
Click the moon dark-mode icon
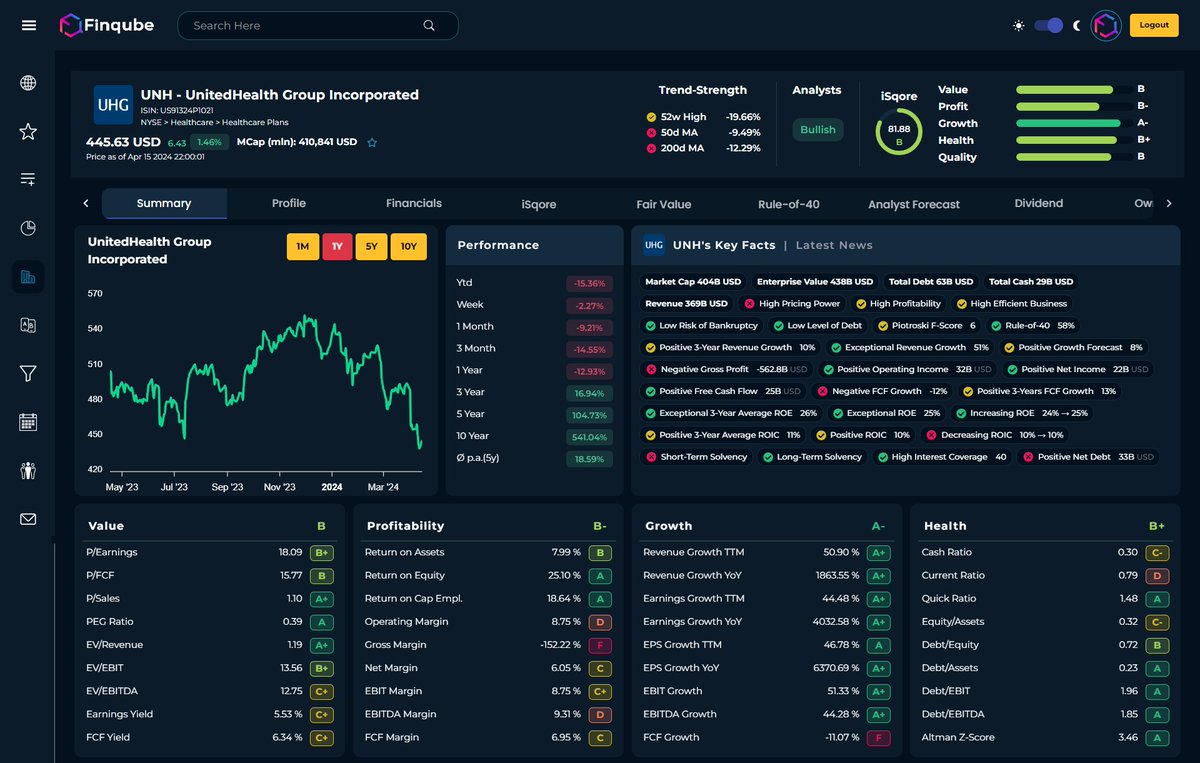coord(1077,25)
